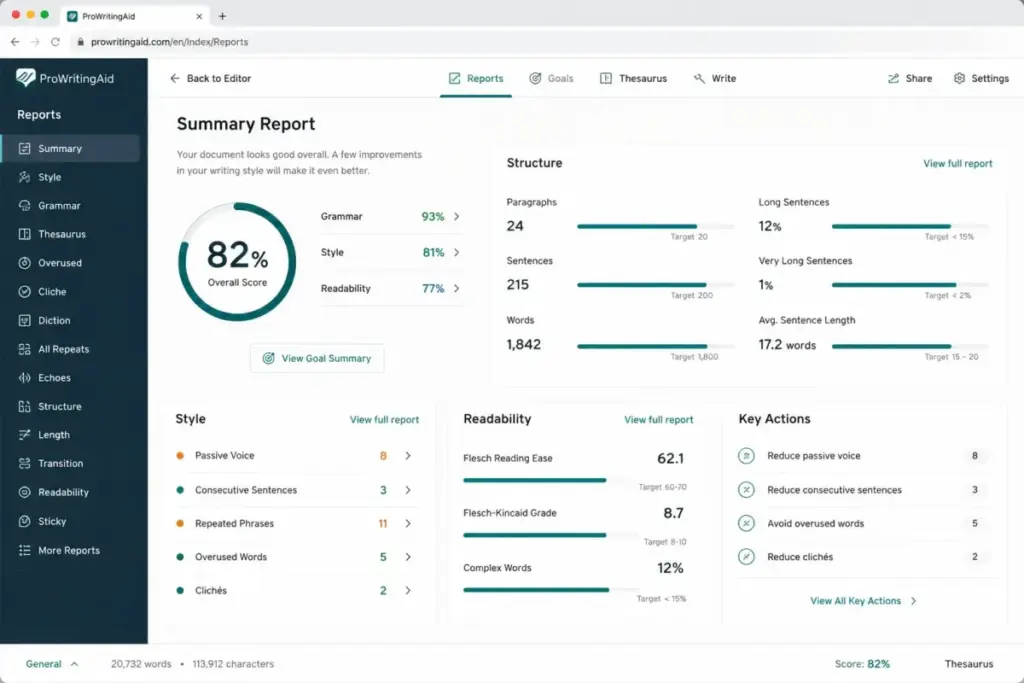Image resolution: width=1024 pixels, height=683 pixels.
Task: Open the Echoes report sidebar icon
Action: coord(24,377)
